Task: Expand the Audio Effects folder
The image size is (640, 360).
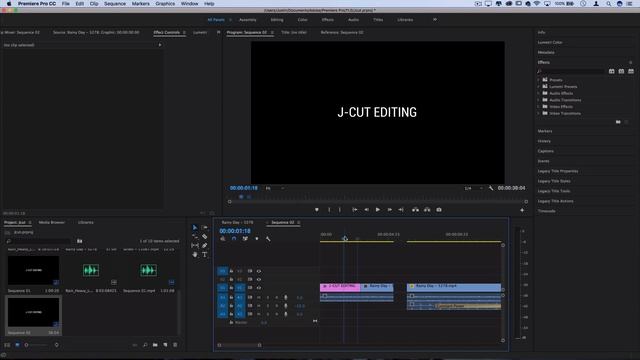Action: point(539,93)
